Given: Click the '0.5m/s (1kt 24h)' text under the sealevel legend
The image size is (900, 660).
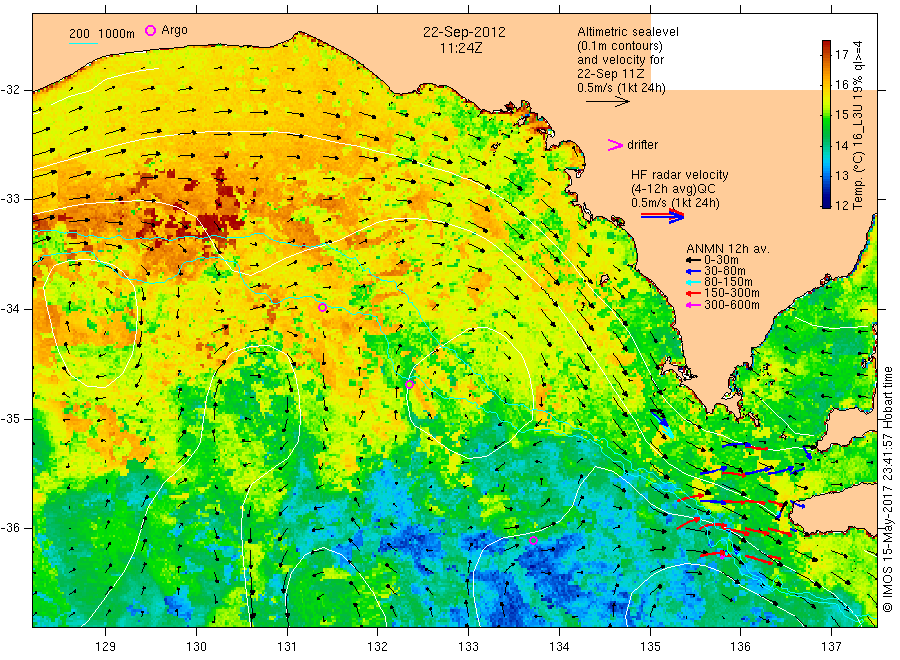Looking at the screenshot, I should pyautogui.click(x=621, y=88).
